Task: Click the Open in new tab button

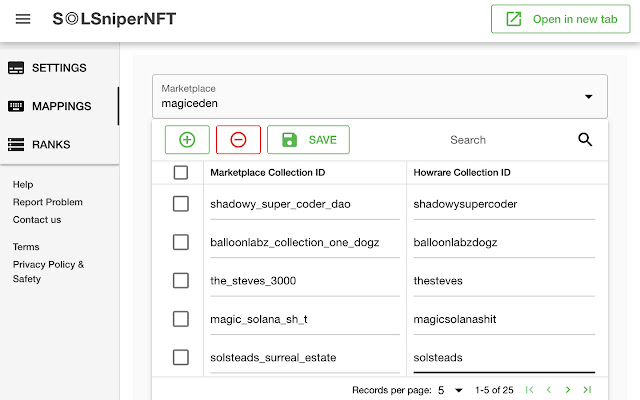Action: coord(559,19)
